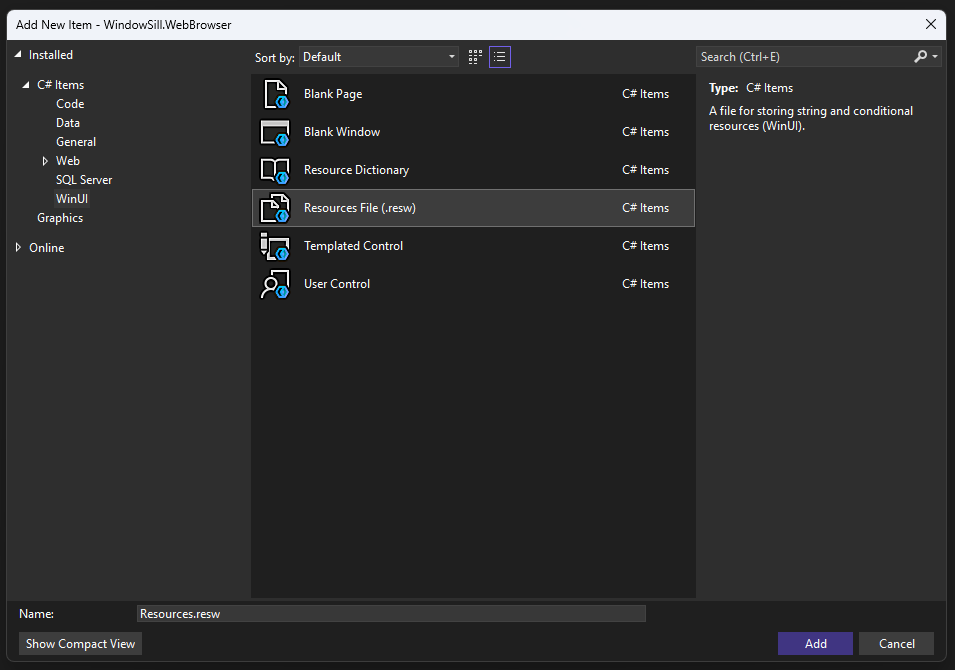Select the Graphics category
The image size is (955, 670).
pyautogui.click(x=60, y=218)
